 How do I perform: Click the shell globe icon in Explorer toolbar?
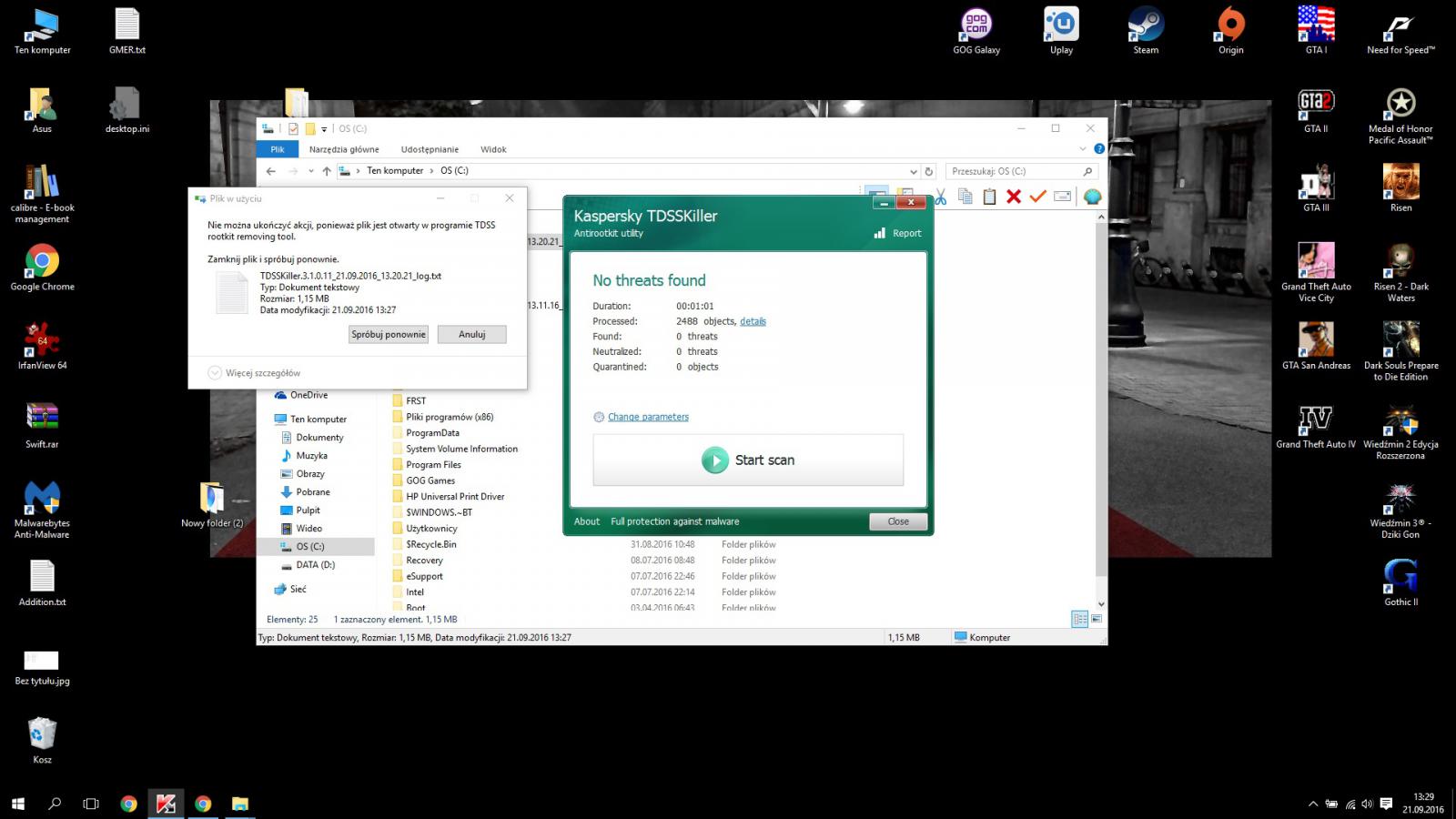[x=1092, y=197]
